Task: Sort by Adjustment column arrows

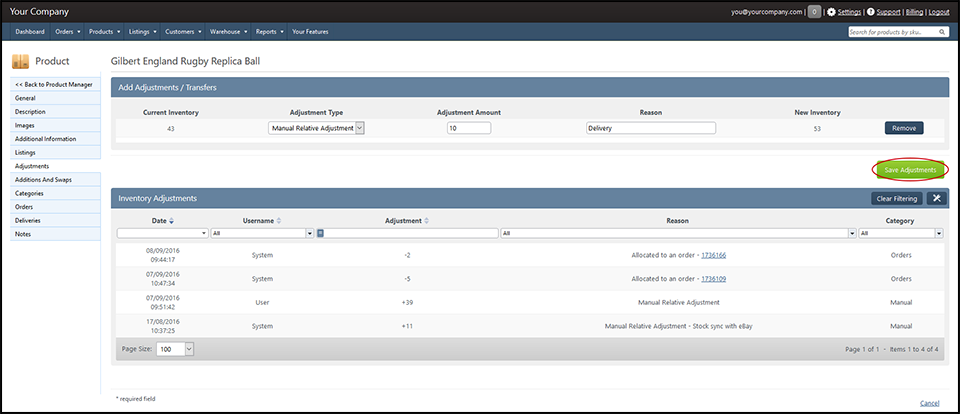Action: pyautogui.click(x=426, y=221)
